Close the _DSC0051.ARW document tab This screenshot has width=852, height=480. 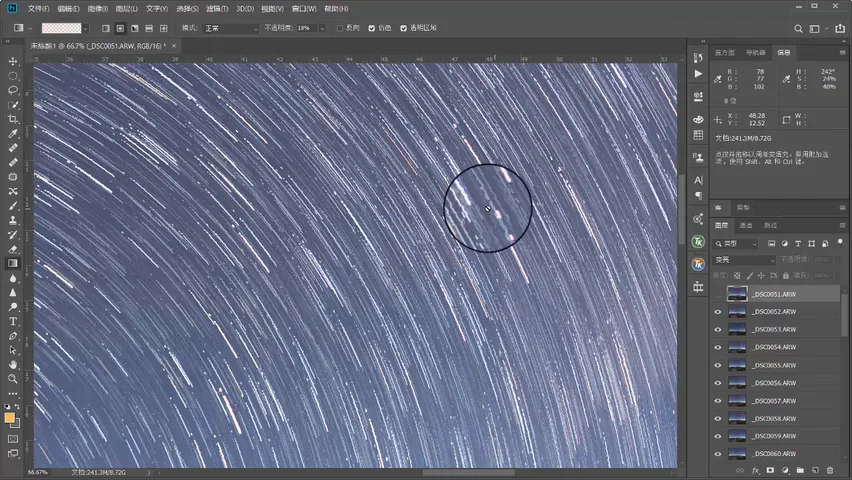[x=174, y=46]
